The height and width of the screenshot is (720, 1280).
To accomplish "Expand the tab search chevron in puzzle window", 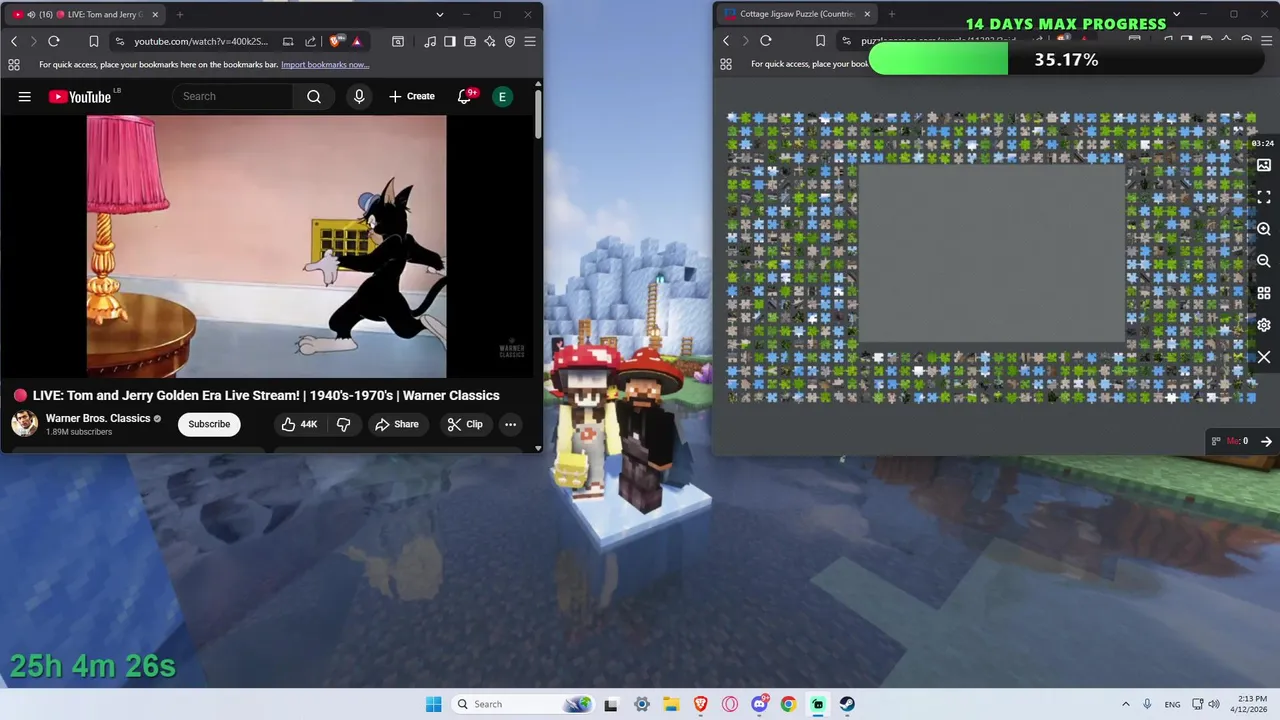I will (x=1176, y=15).
